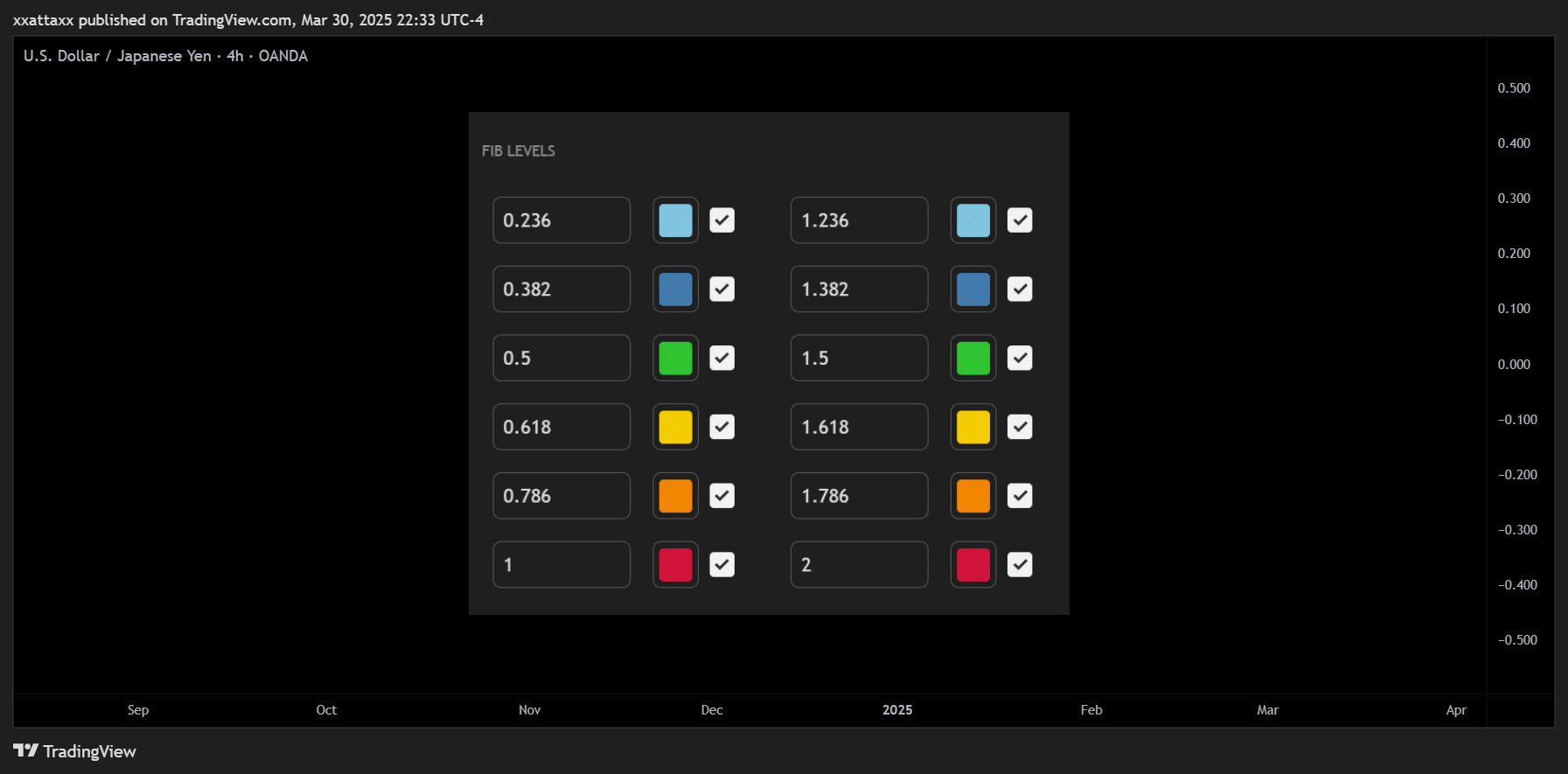Open blue color swatch for 1.382
Image resolution: width=1568 pixels, height=774 pixels.
(x=973, y=289)
